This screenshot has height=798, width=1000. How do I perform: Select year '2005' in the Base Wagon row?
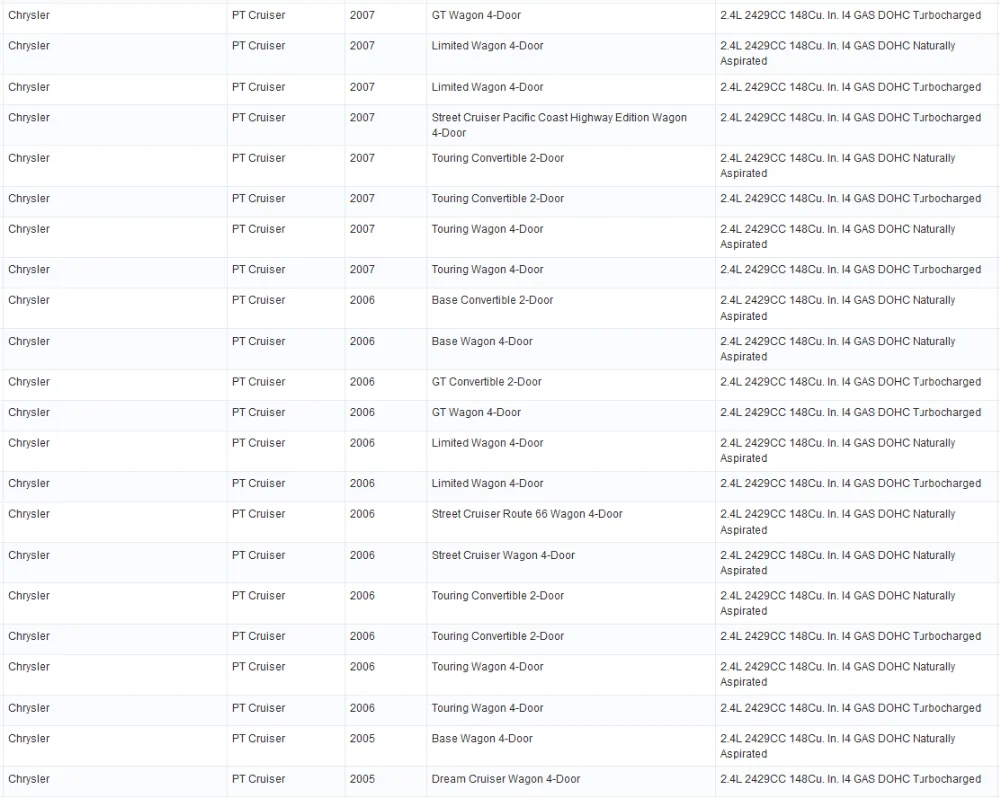click(362, 739)
